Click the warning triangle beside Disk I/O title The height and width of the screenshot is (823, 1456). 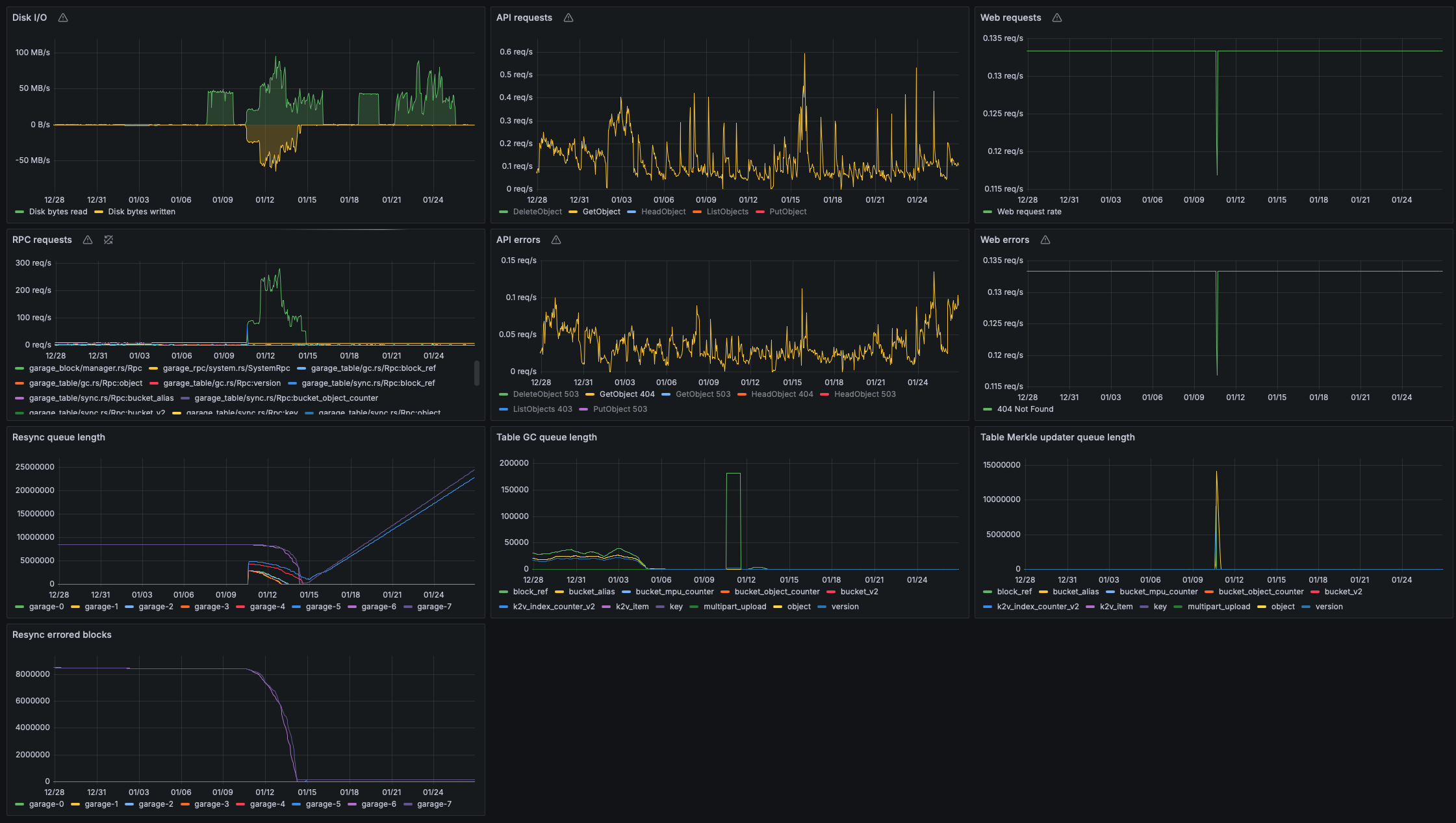coord(63,18)
